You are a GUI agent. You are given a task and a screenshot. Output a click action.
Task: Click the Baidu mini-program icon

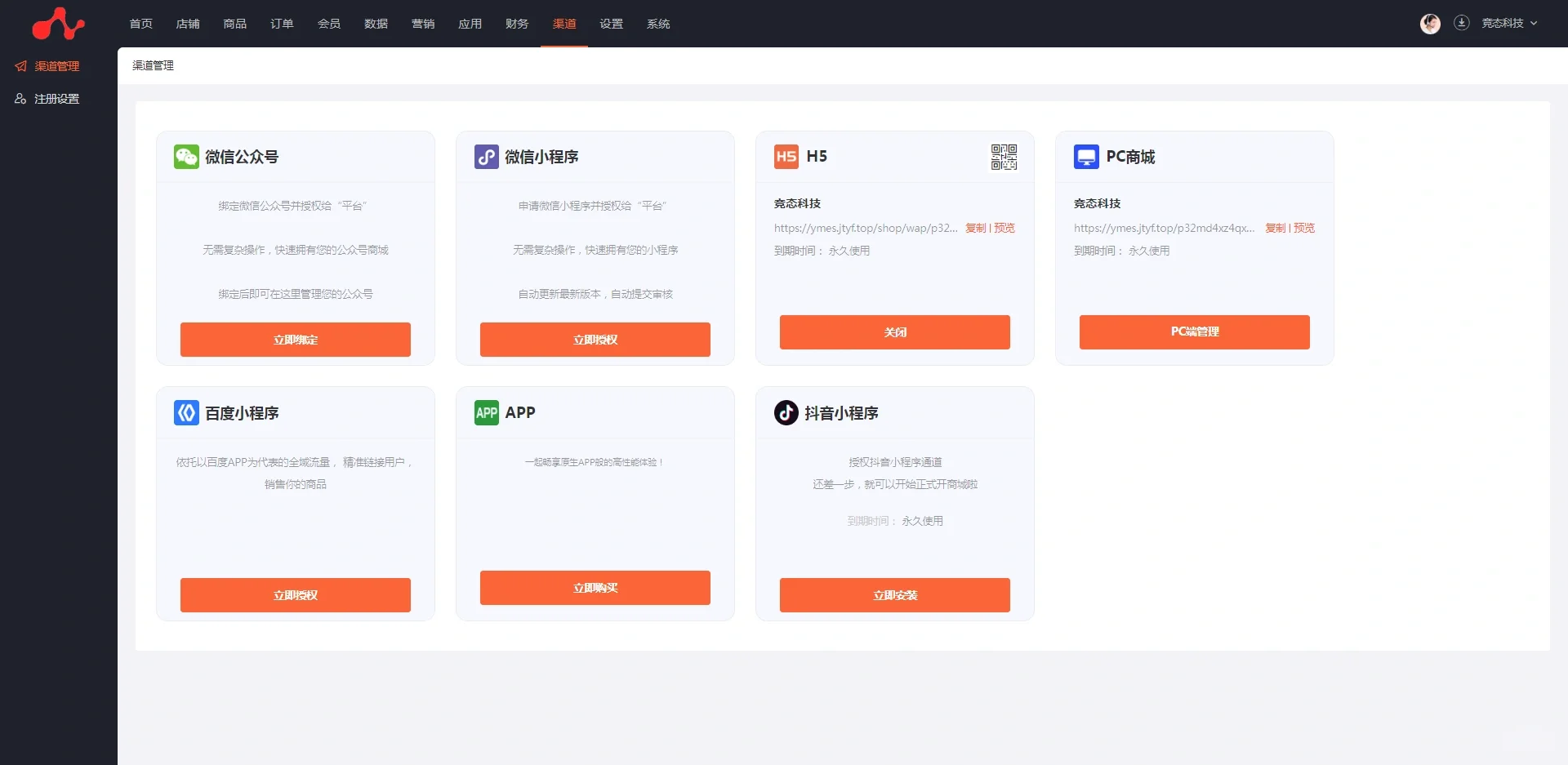pos(186,412)
